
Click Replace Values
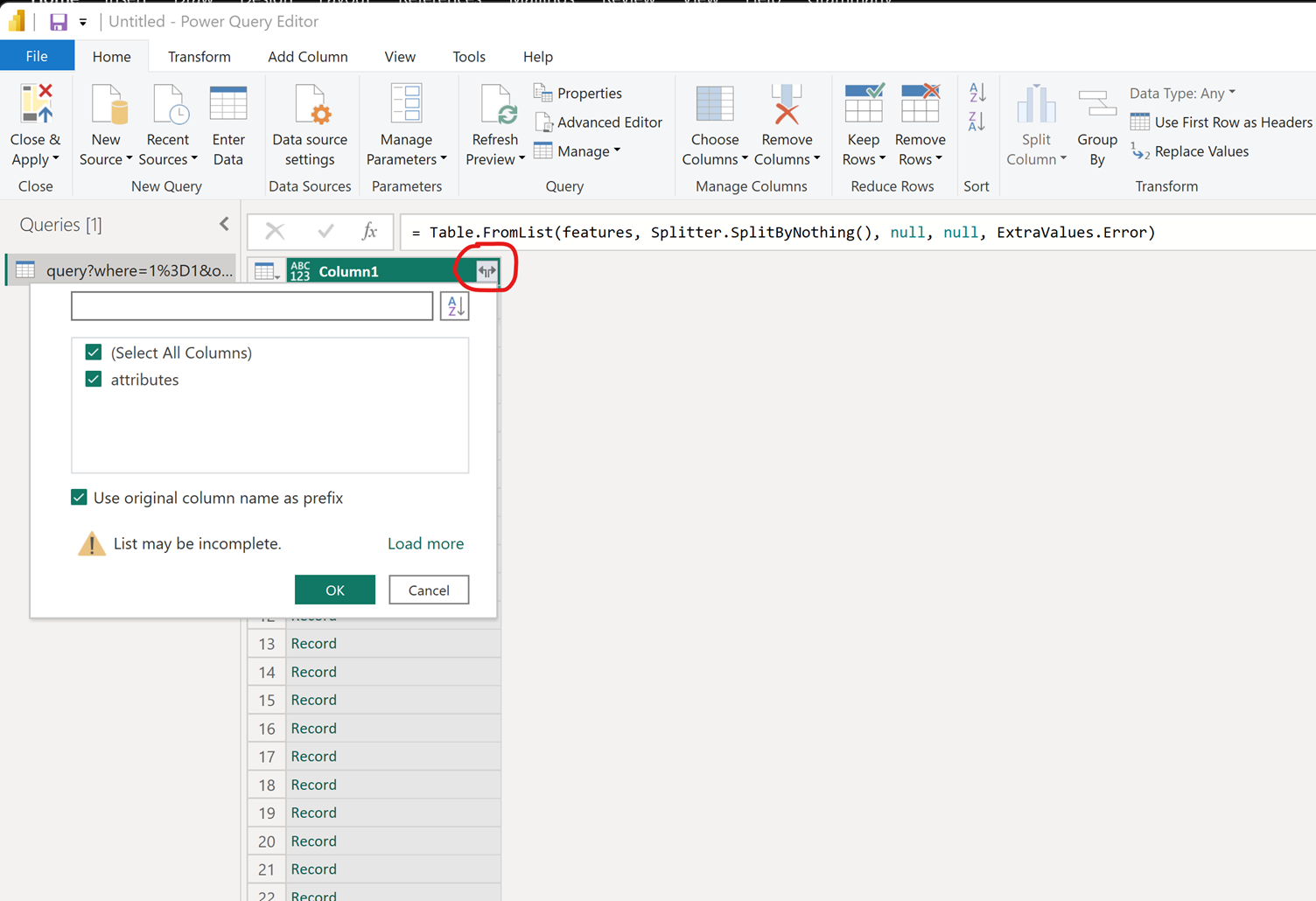tap(1190, 151)
